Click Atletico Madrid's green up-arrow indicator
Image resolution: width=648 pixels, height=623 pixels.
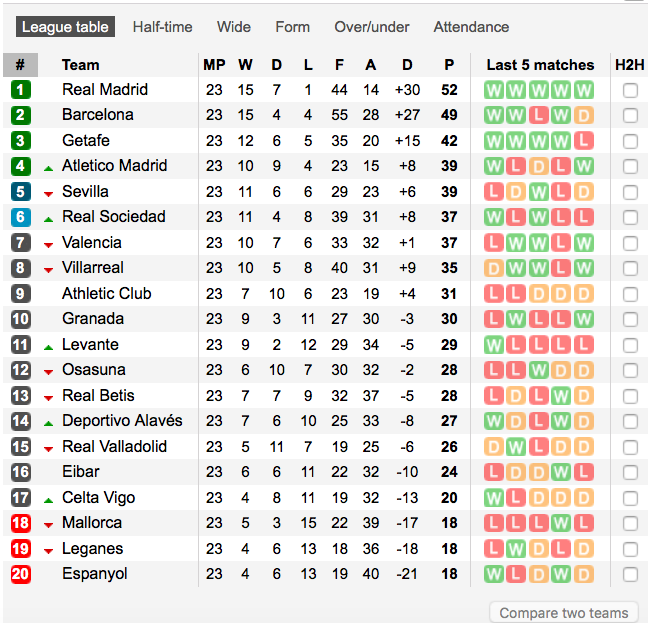pos(48,168)
